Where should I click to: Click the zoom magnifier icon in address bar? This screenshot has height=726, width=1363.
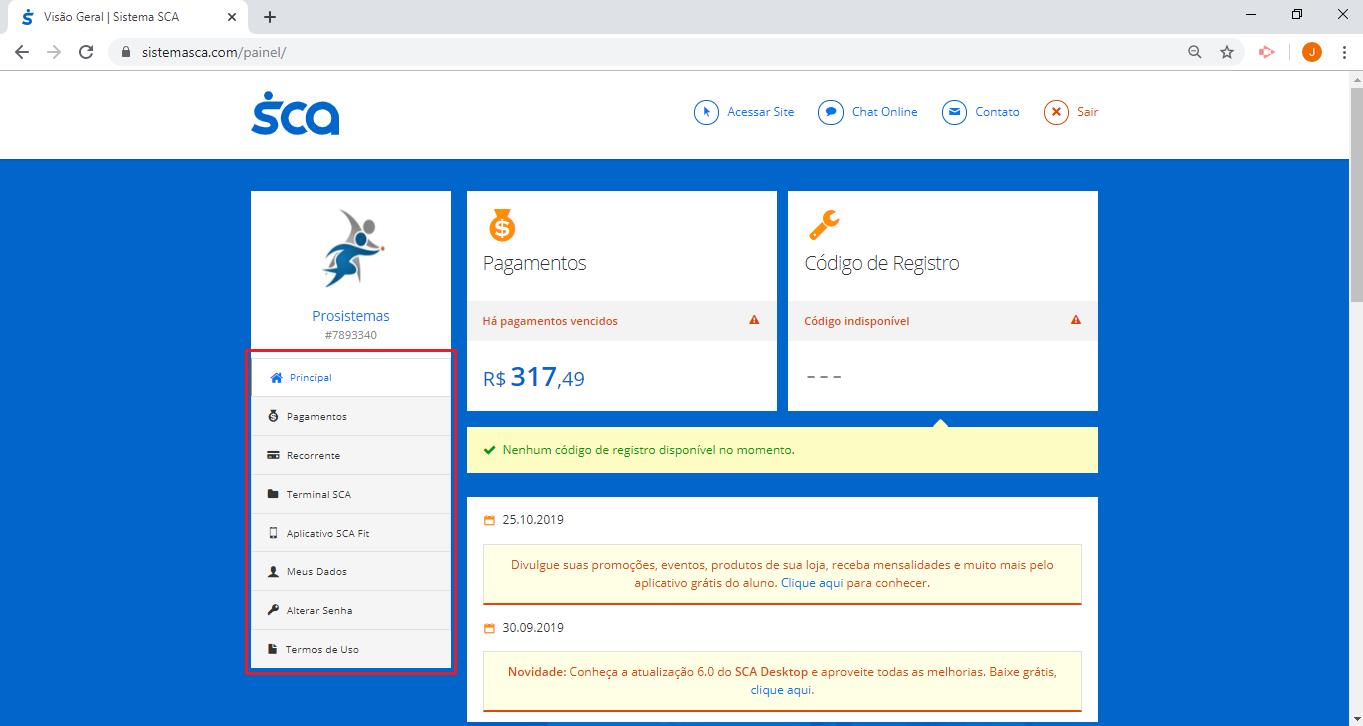[1194, 52]
